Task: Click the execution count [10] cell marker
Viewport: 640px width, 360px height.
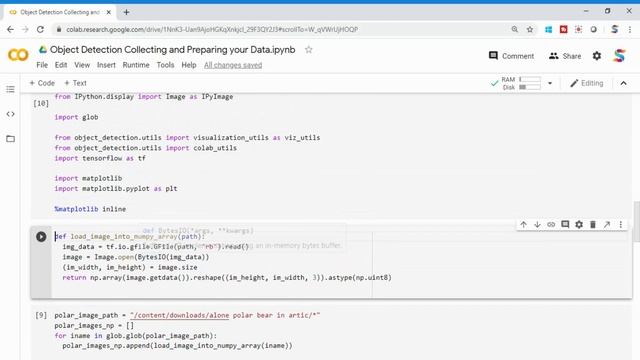Action: pos(41,103)
